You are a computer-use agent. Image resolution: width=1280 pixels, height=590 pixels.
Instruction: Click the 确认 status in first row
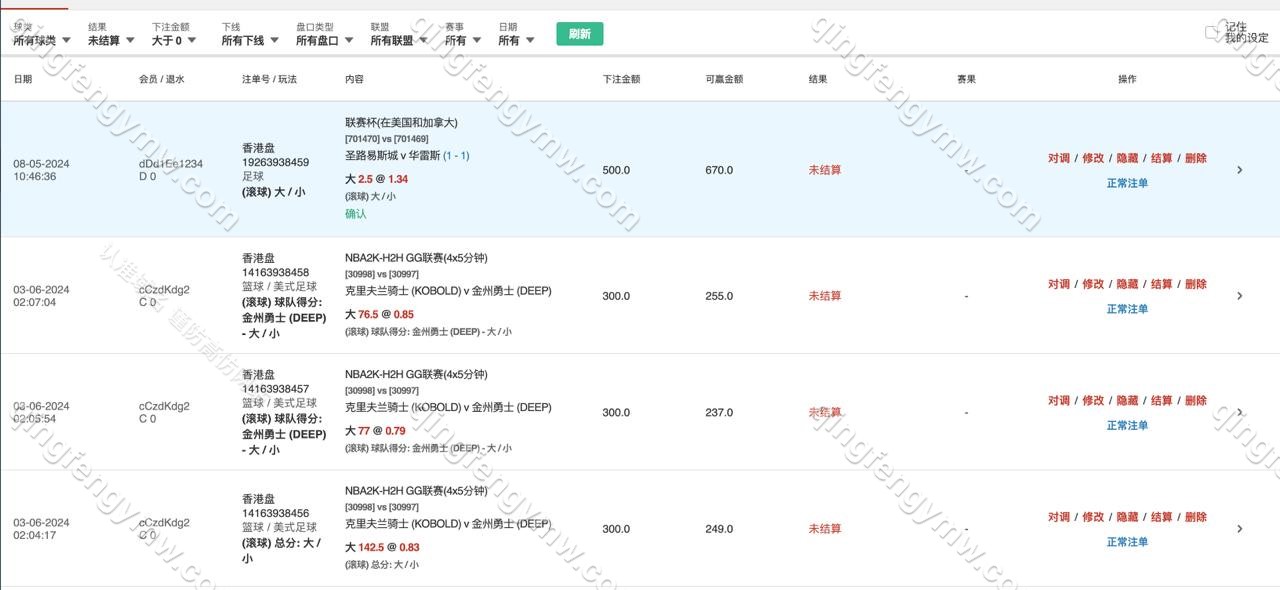(356, 214)
